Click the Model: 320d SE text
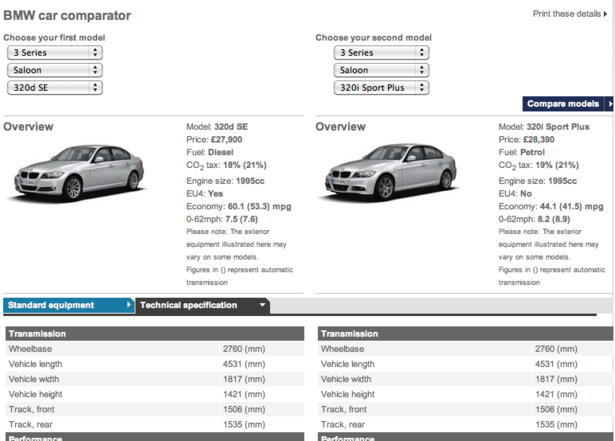Viewport: 615px width, 441px height. (217, 127)
